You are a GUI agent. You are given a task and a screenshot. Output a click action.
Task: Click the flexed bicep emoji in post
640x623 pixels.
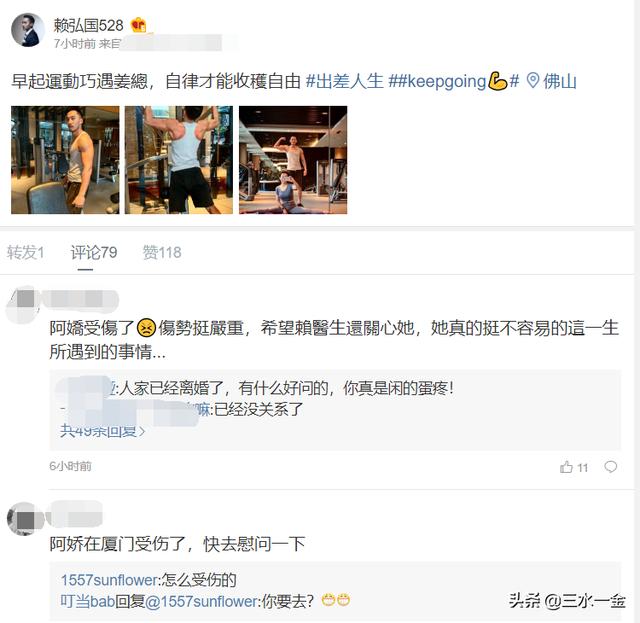(498, 81)
